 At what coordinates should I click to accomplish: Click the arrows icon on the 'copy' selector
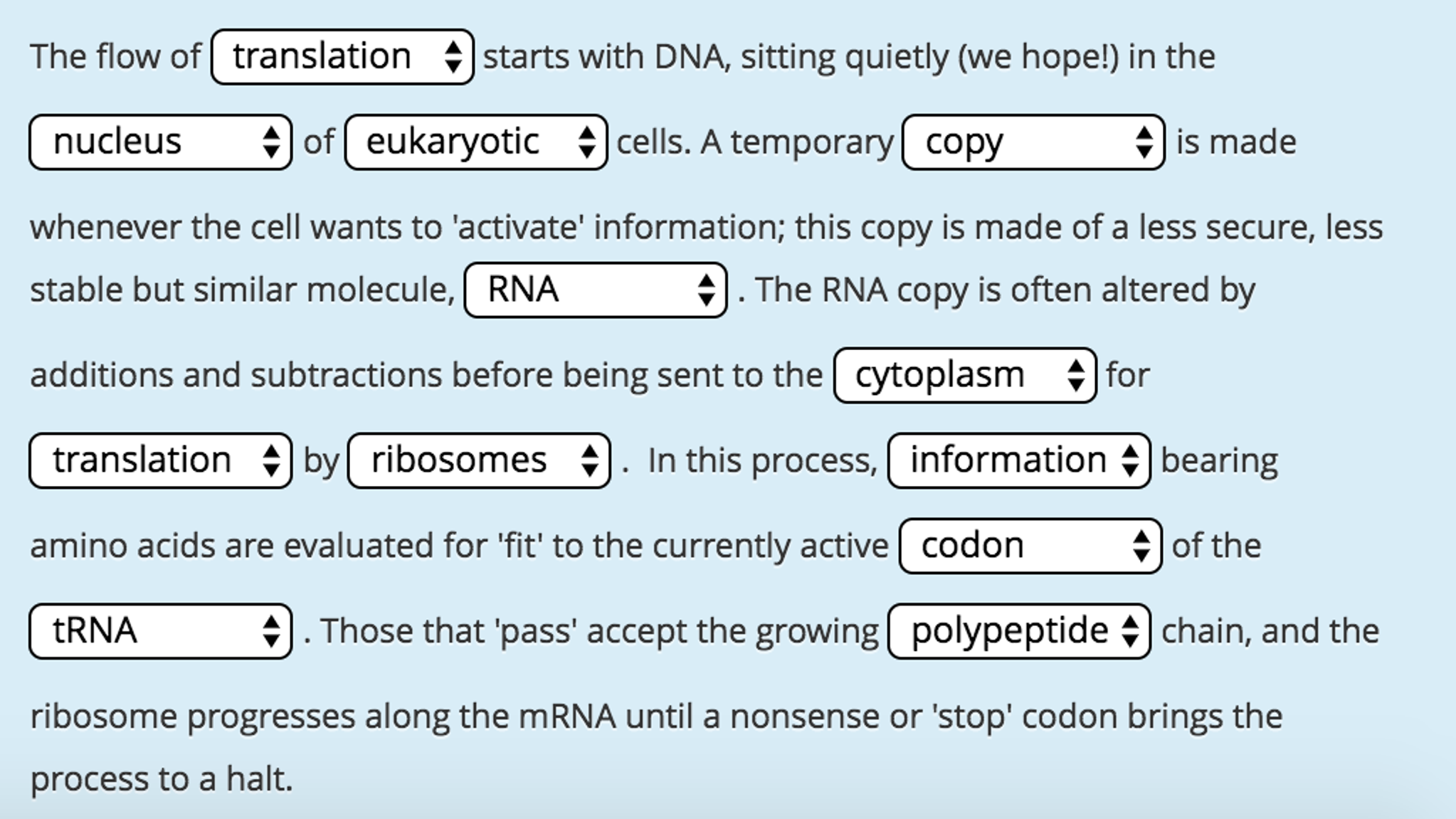1144,142
